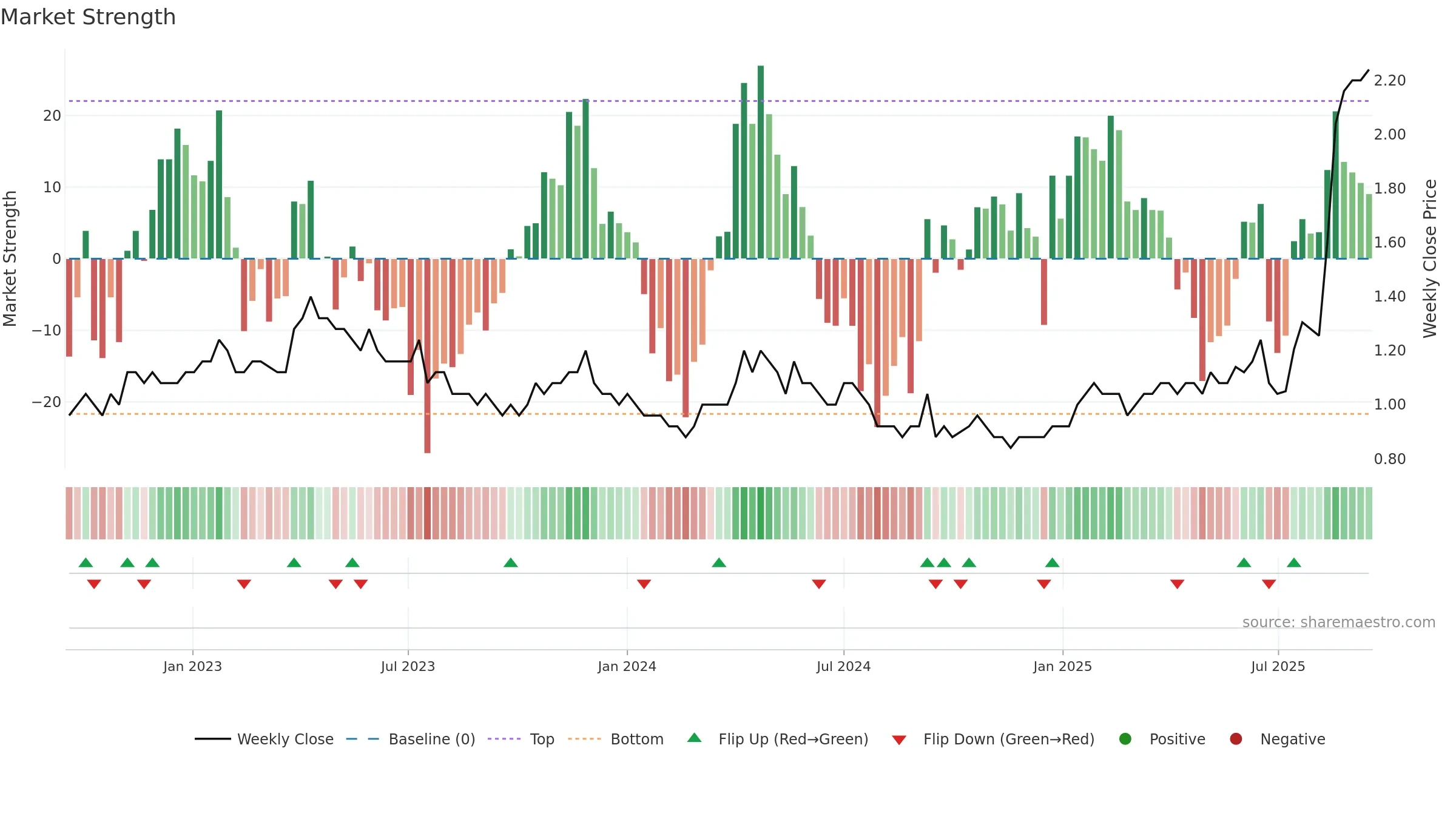Click the Jan 2025 x-axis label
The image size is (1456, 819).
pos(1062,666)
